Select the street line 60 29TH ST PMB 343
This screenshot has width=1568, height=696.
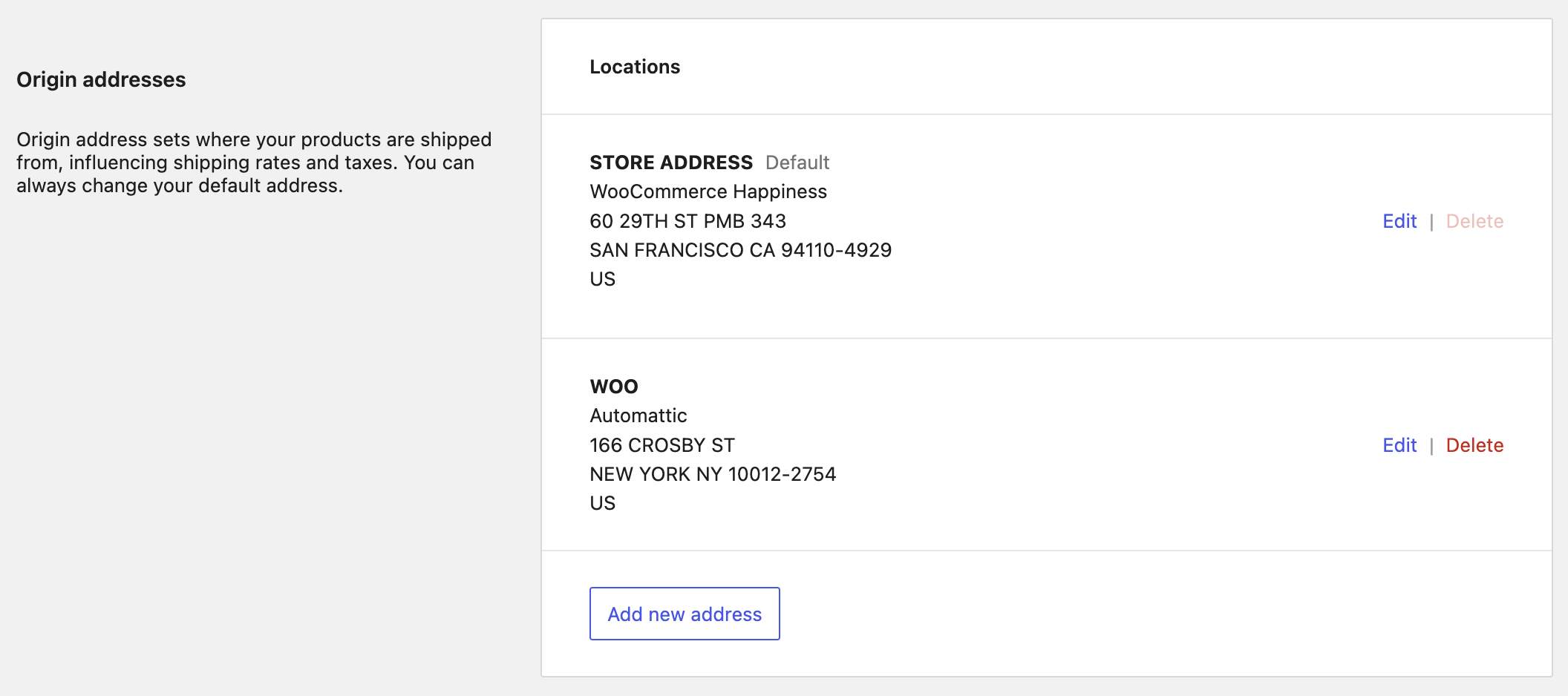point(687,220)
